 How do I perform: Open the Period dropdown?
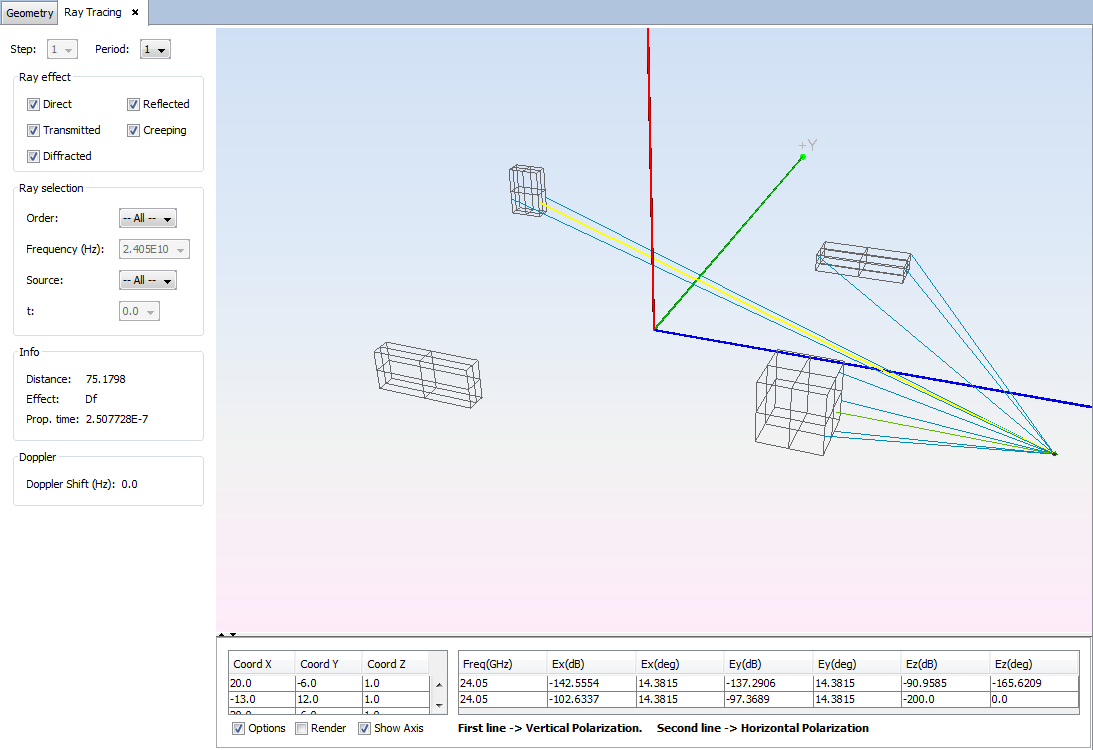(155, 49)
